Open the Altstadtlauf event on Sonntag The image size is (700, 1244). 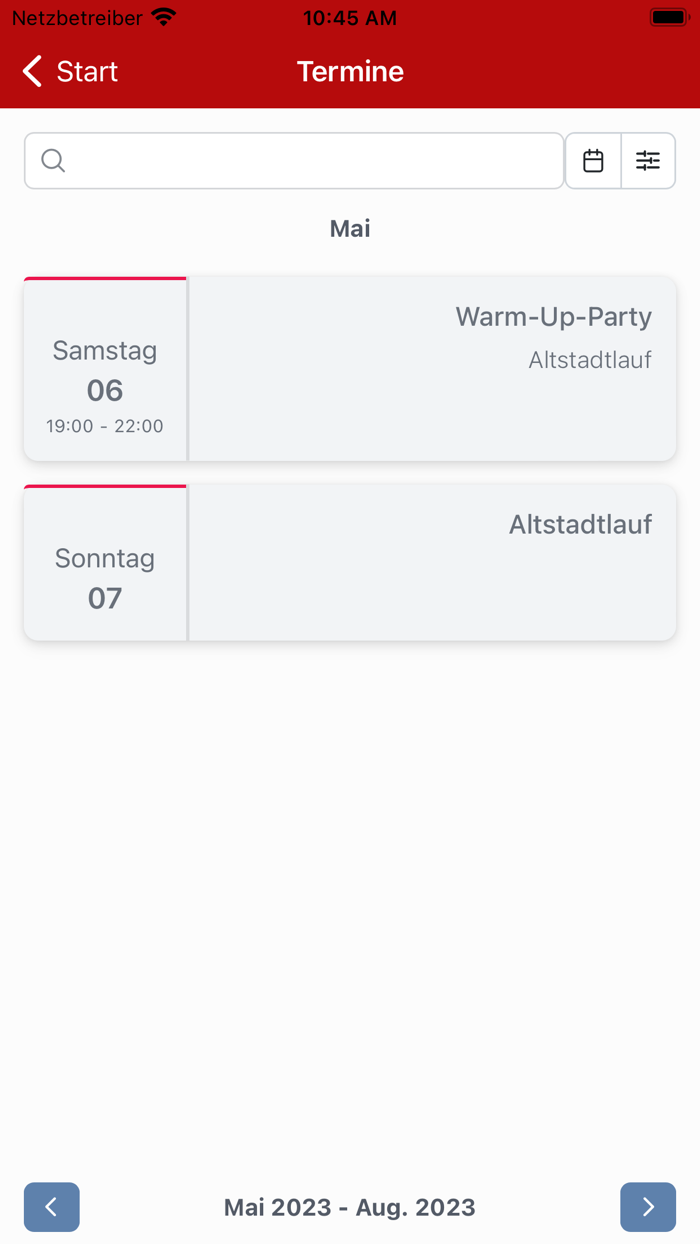coord(580,525)
